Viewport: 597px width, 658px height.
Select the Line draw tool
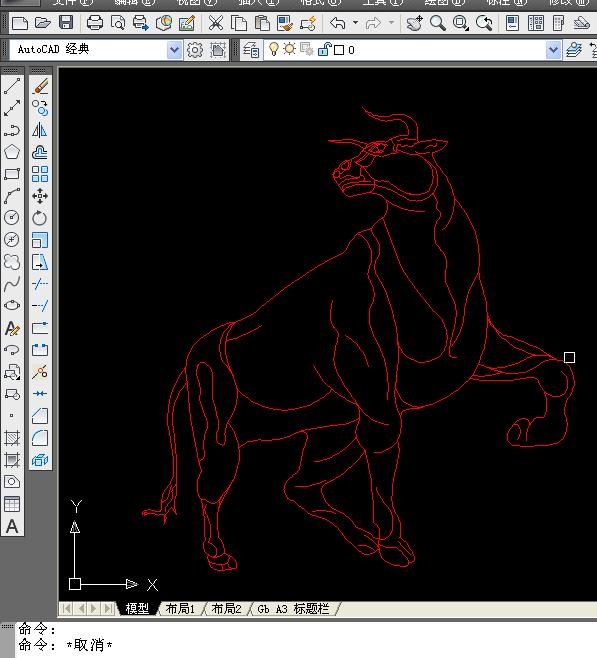12,86
